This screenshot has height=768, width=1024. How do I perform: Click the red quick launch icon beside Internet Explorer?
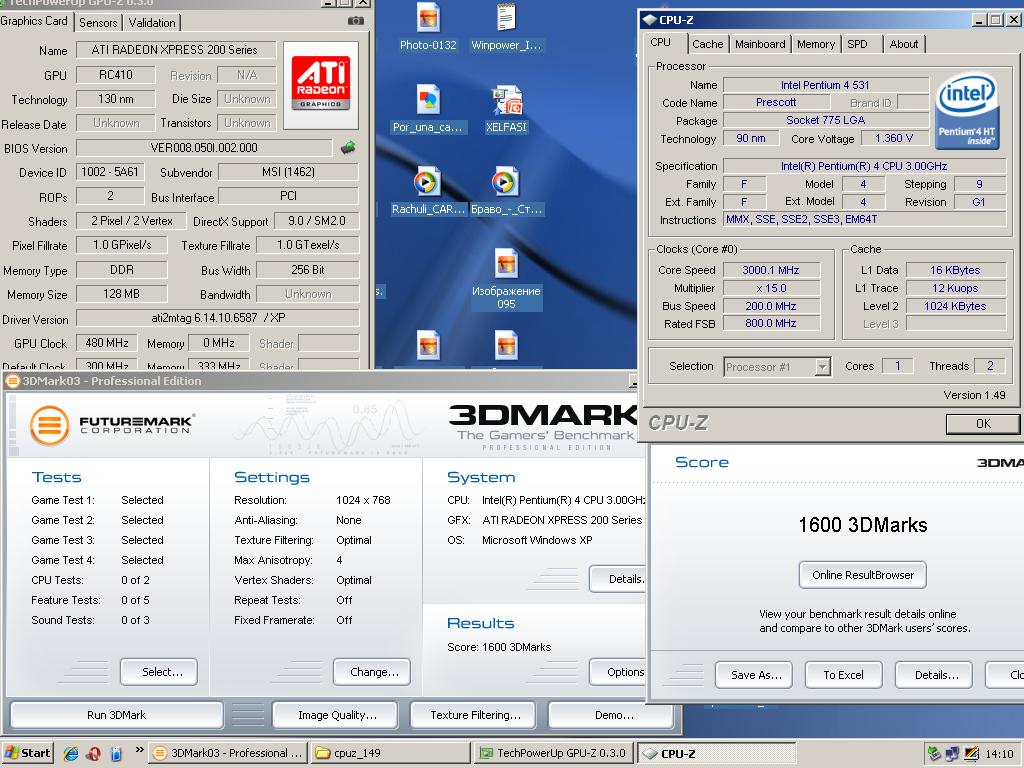click(x=93, y=753)
